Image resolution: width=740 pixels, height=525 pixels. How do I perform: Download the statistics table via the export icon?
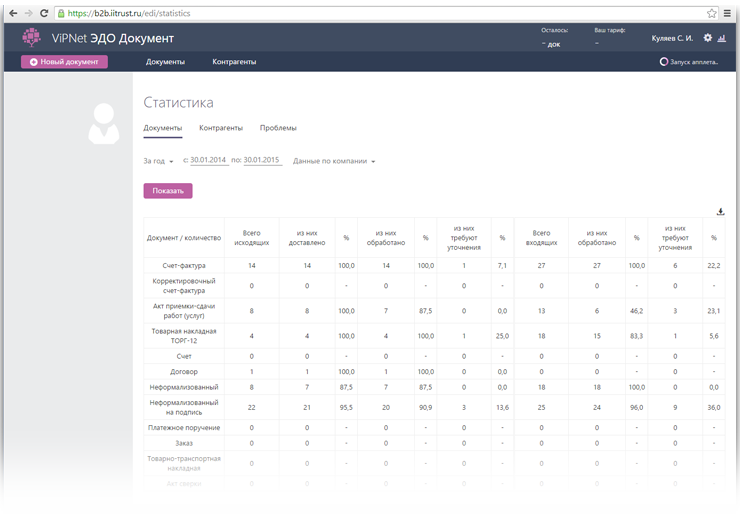pyautogui.click(x=721, y=211)
